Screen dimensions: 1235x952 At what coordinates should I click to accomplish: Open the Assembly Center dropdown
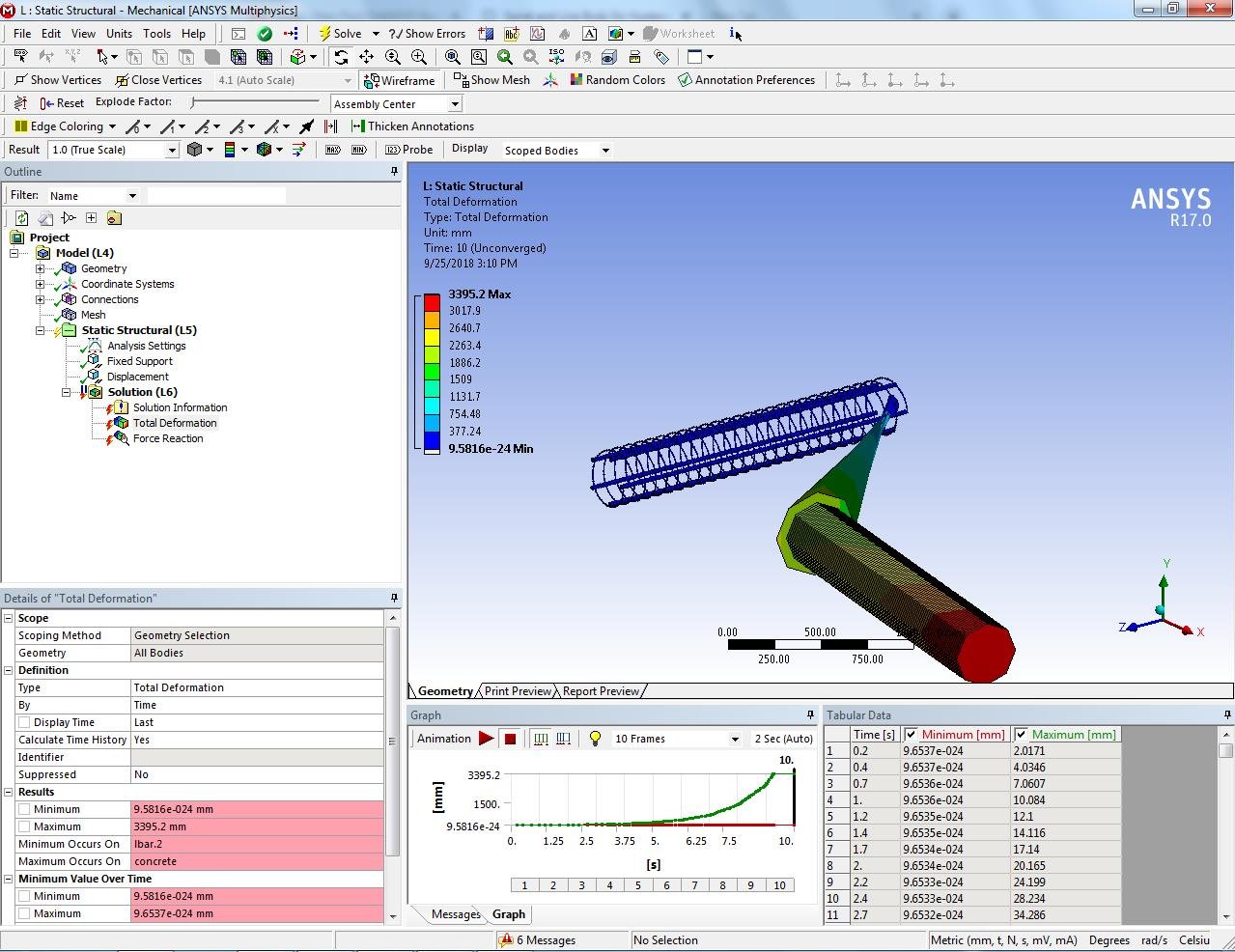click(455, 104)
